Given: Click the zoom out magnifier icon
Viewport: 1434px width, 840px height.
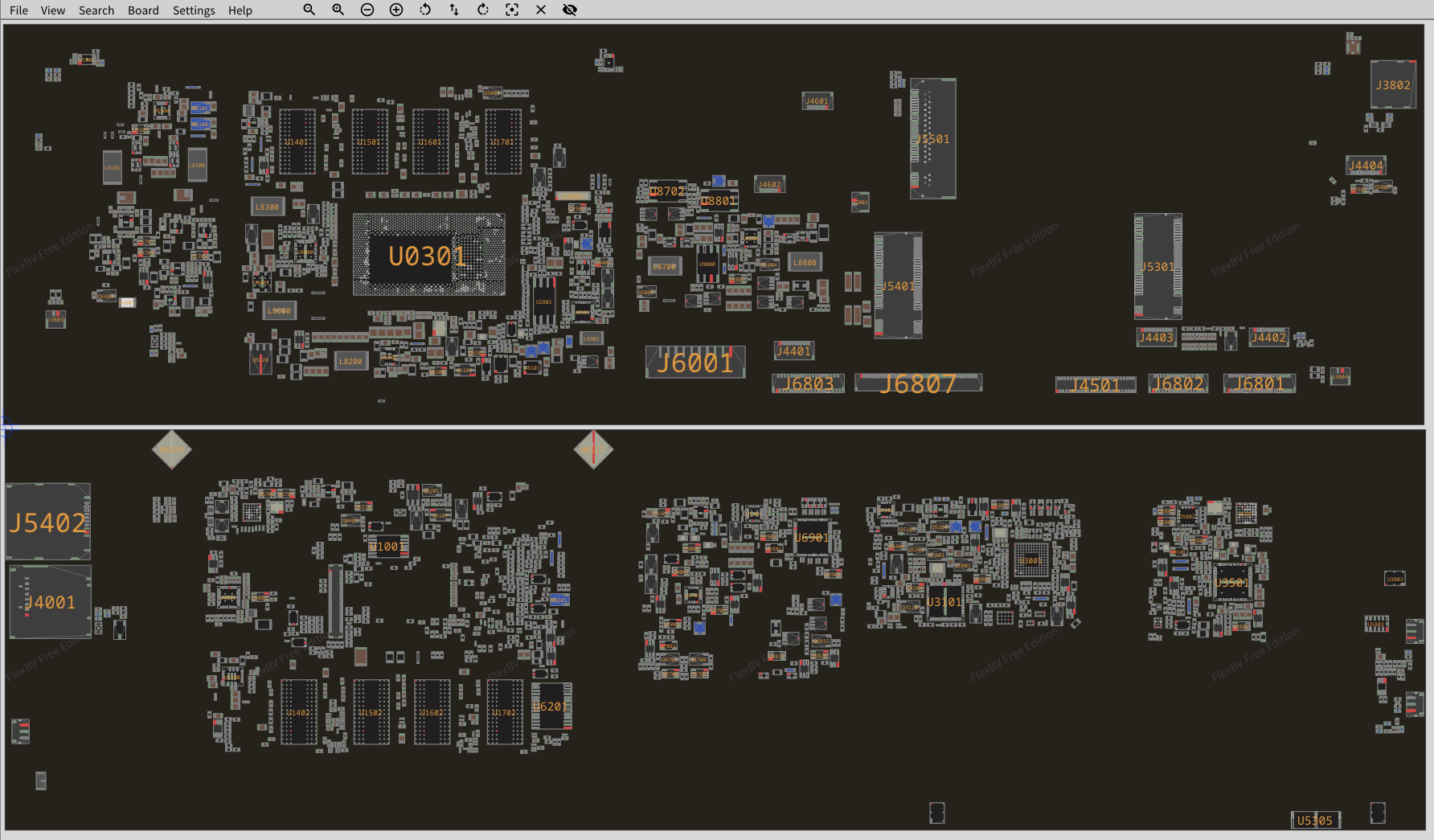Looking at the screenshot, I should (x=309, y=10).
